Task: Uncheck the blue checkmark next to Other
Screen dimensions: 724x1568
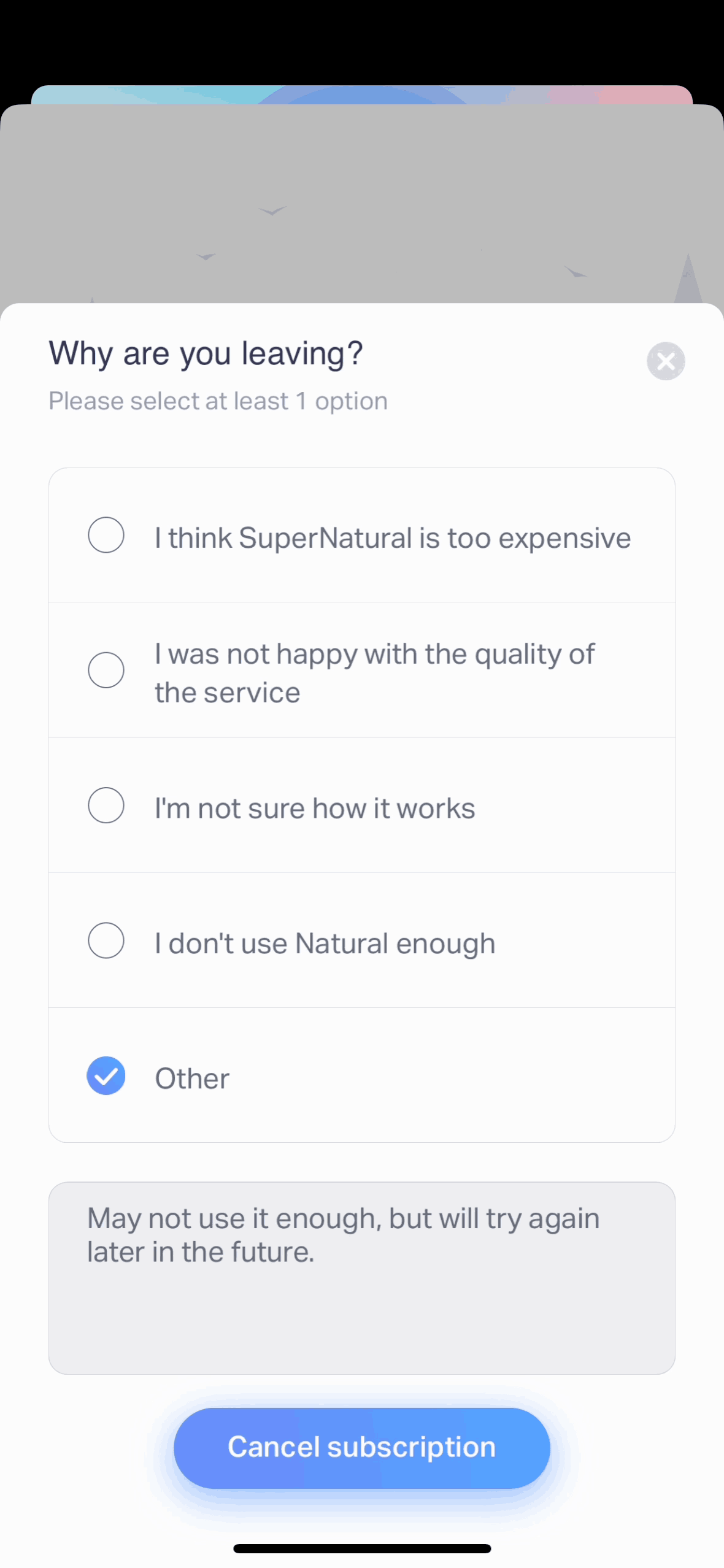Action: click(x=106, y=1075)
